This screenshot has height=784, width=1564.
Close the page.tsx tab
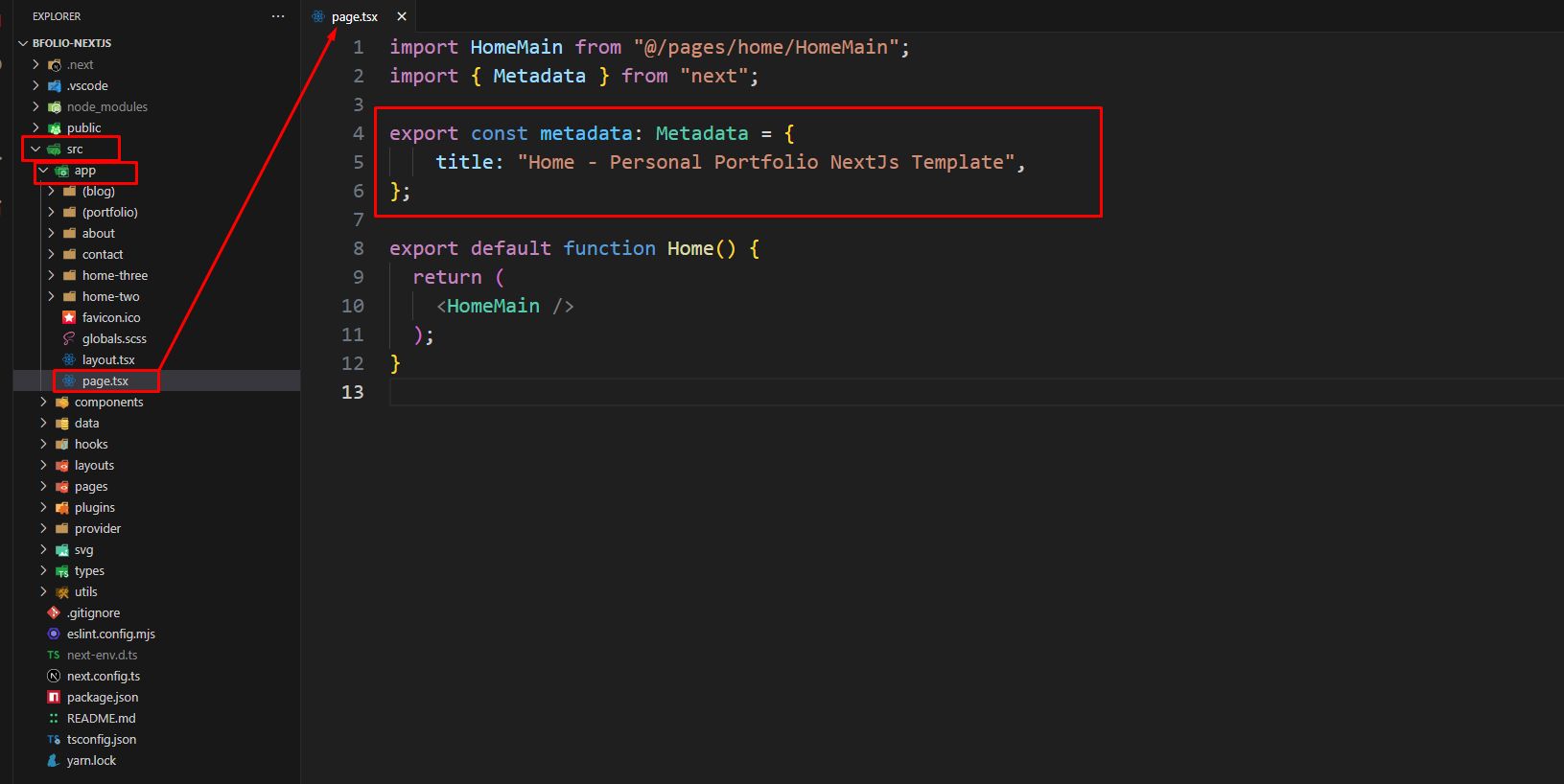point(402,16)
